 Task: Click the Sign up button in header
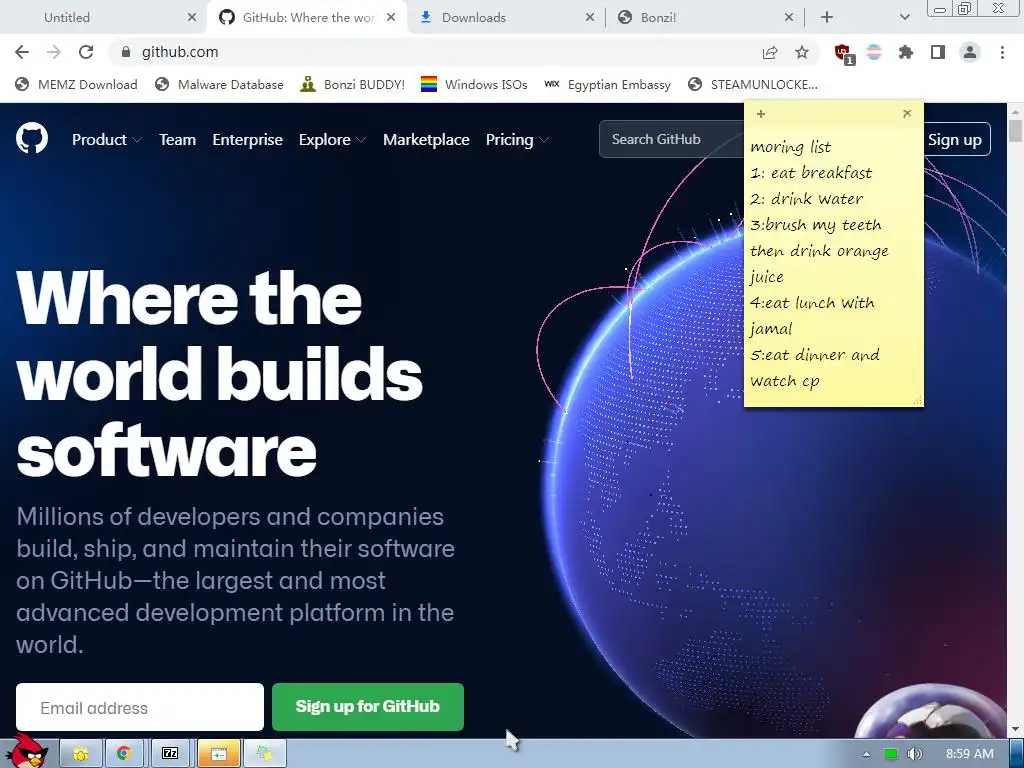pos(957,140)
